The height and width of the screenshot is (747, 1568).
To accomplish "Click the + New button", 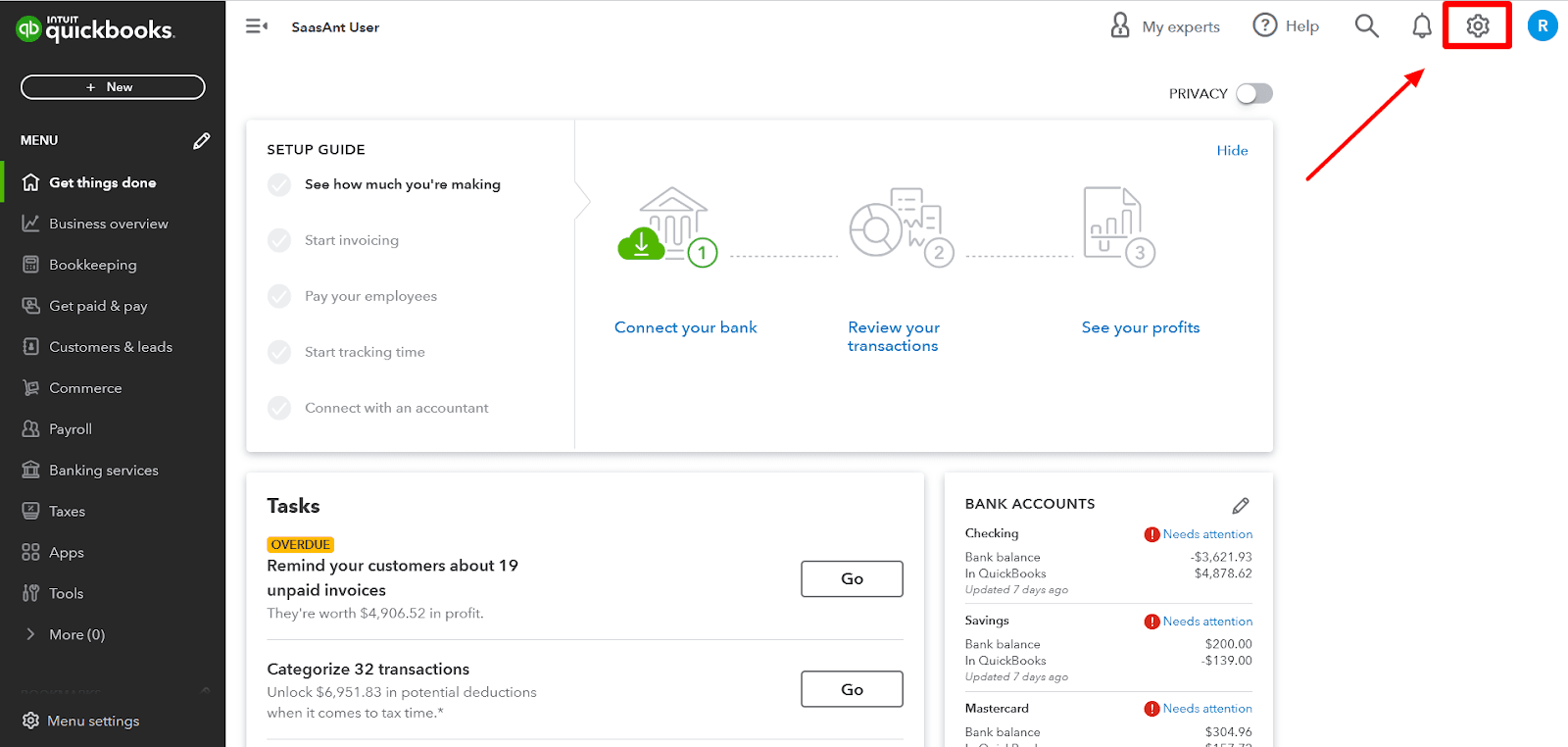I will pyautogui.click(x=113, y=87).
